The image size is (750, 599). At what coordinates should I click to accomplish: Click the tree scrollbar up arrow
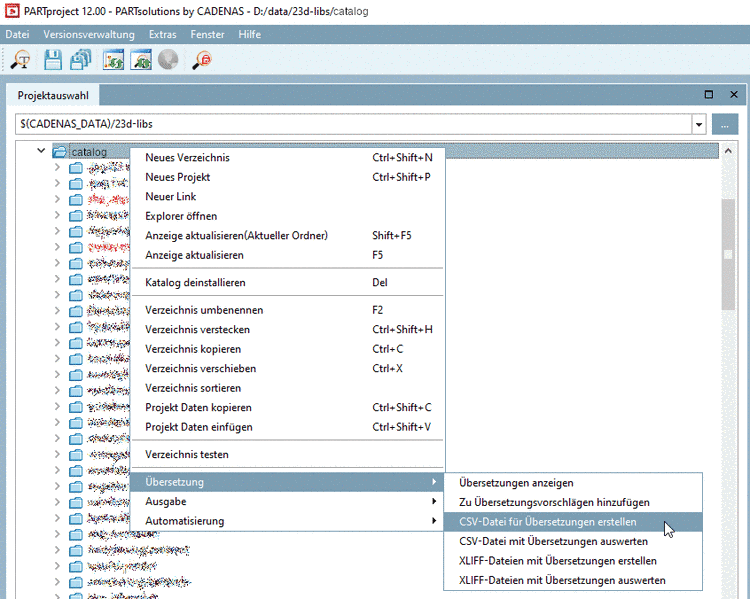(x=728, y=151)
